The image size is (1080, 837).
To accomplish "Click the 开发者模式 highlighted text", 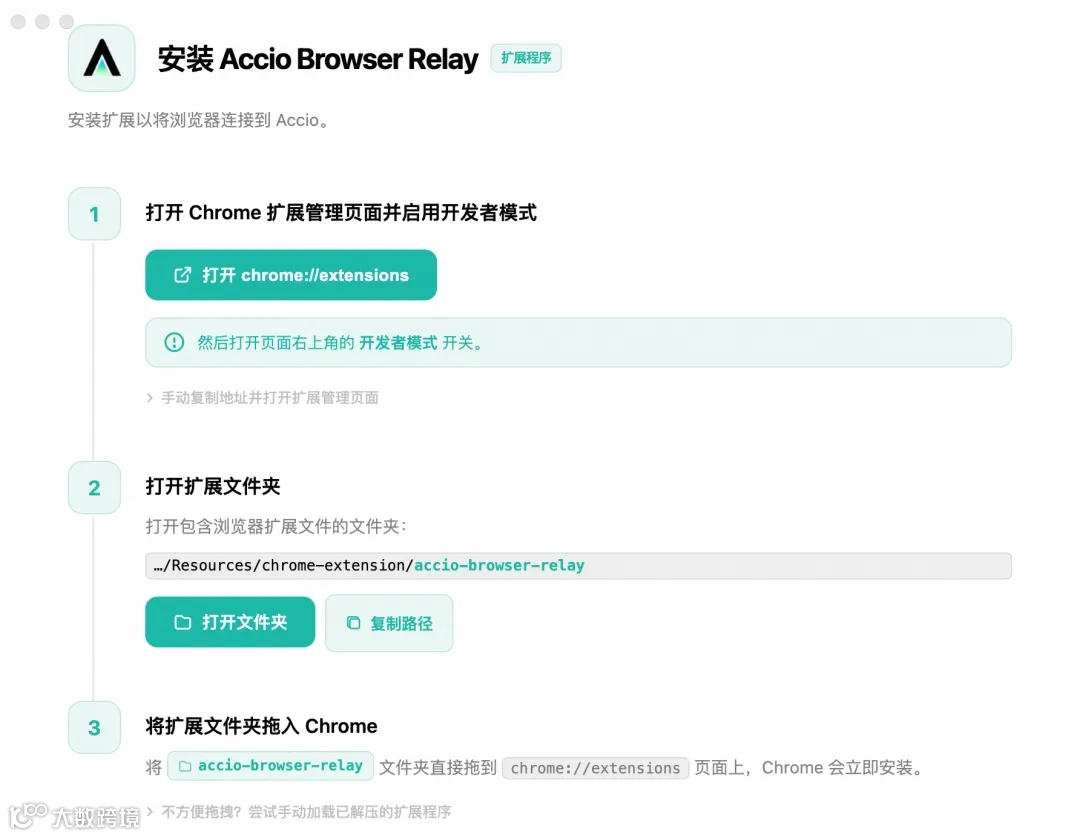I will click(398, 342).
